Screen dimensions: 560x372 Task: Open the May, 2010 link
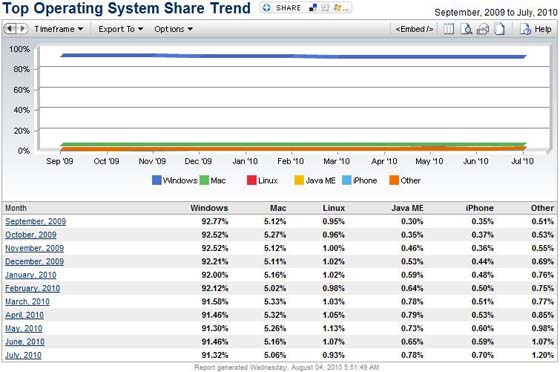(24, 328)
